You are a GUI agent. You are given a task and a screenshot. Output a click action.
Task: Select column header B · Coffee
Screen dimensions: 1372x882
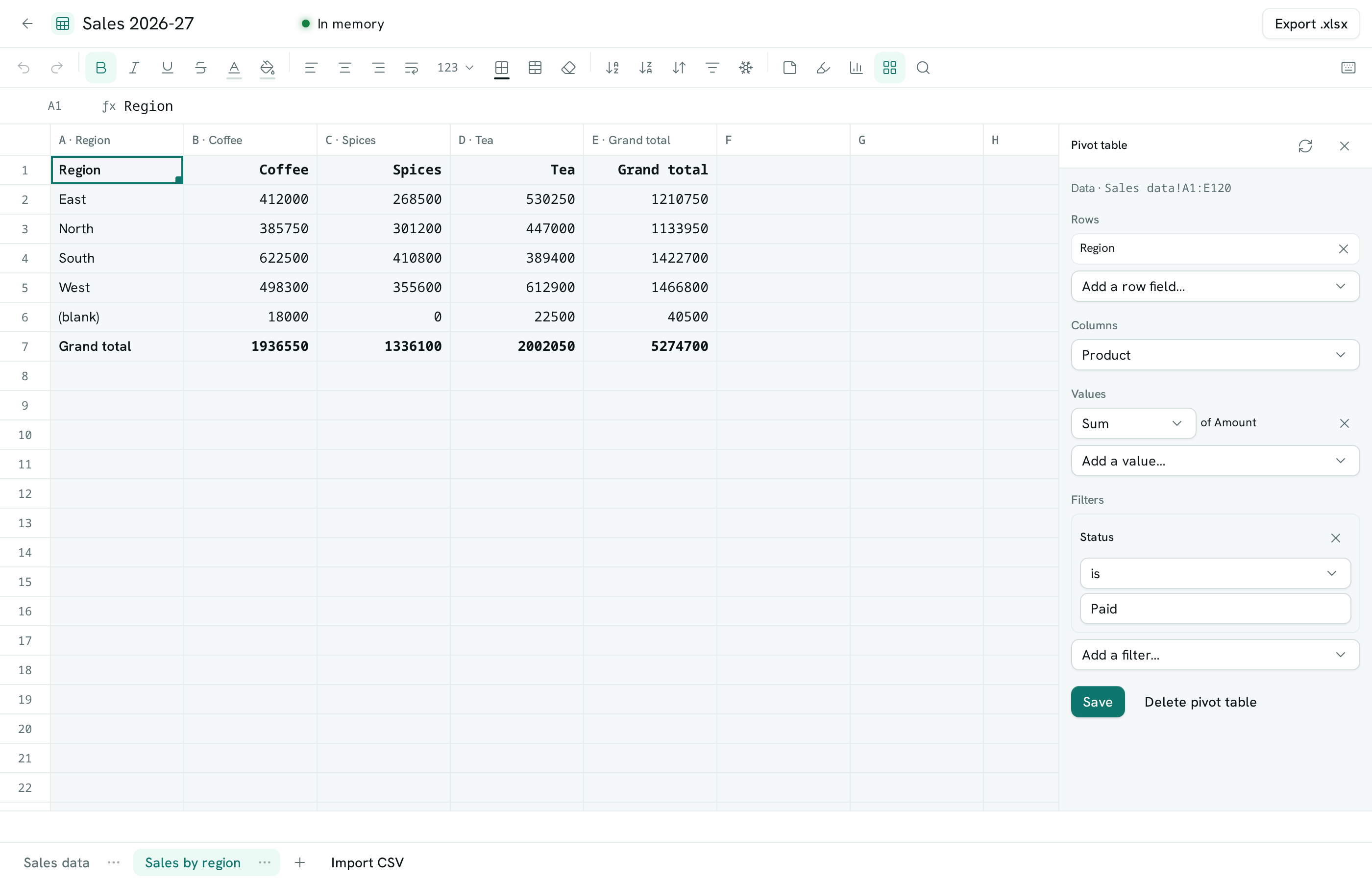tap(250, 140)
